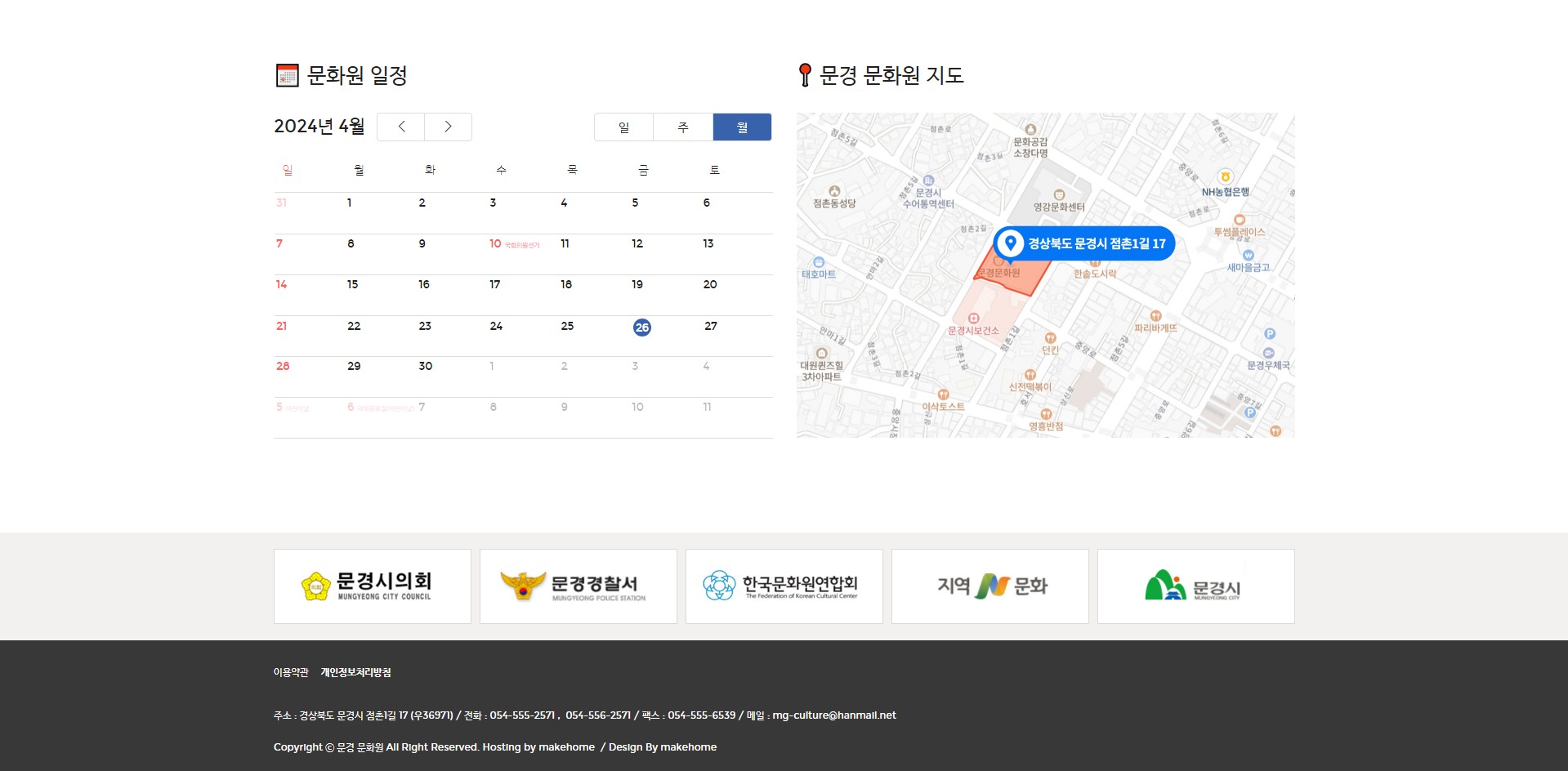1568x771 pixels.
Task: Click 문경시보건소 marker on the map
Action: pyautogui.click(x=973, y=324)
